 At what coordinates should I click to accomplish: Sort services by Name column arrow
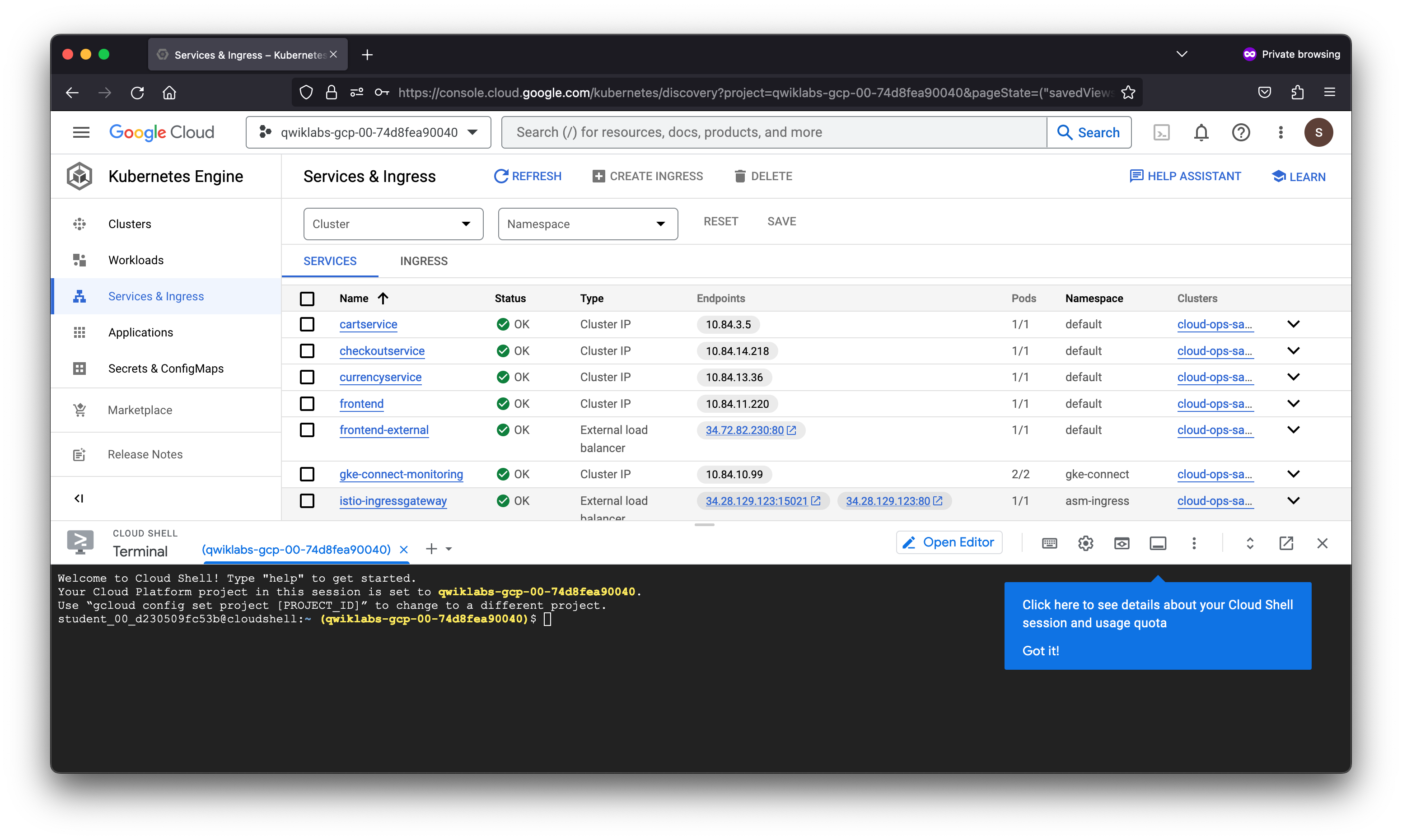click(383, 299)
